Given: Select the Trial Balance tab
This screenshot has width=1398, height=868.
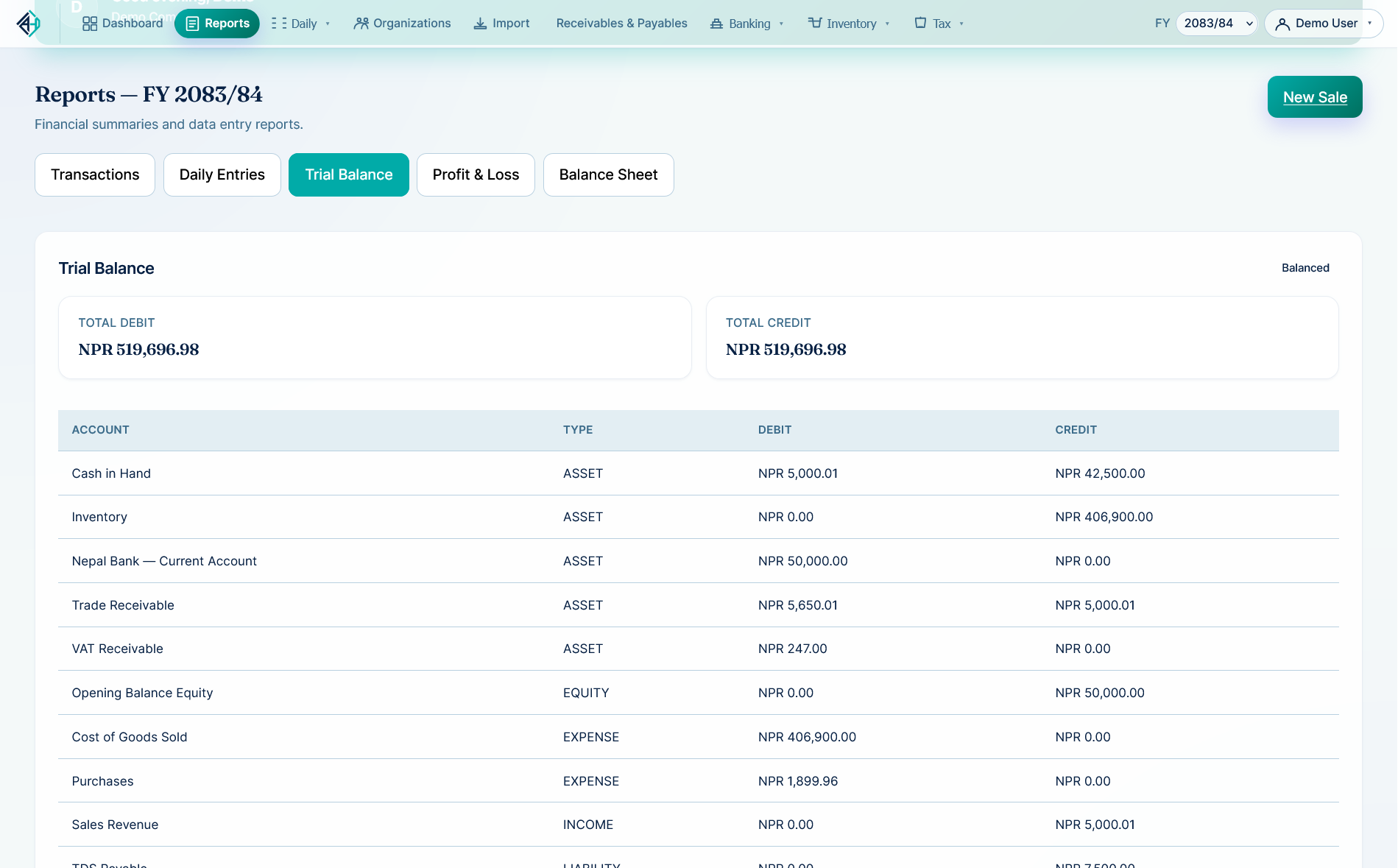Looking at the screenshot, I should click(x=349, y=174).
